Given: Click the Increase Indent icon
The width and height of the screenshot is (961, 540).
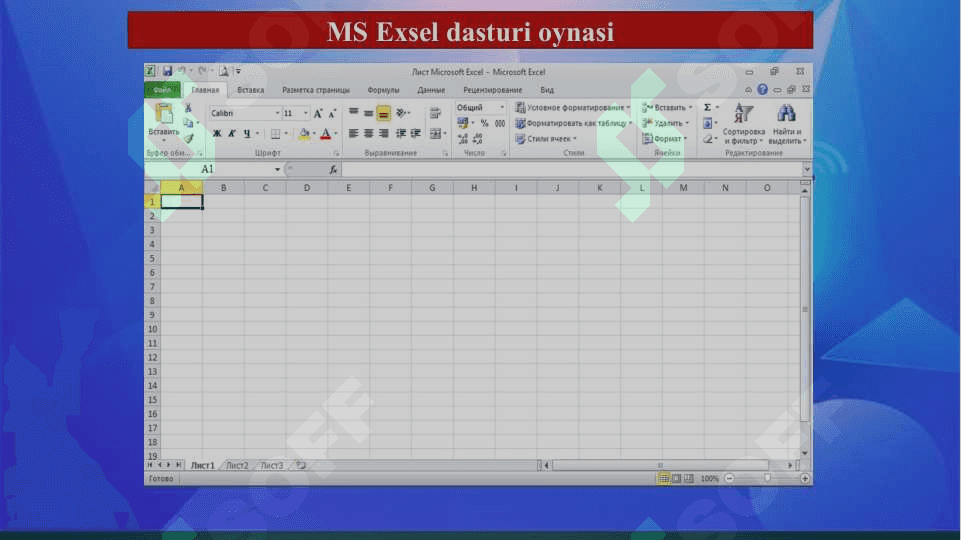Looking at the screenshot, I should coord(416,133).
